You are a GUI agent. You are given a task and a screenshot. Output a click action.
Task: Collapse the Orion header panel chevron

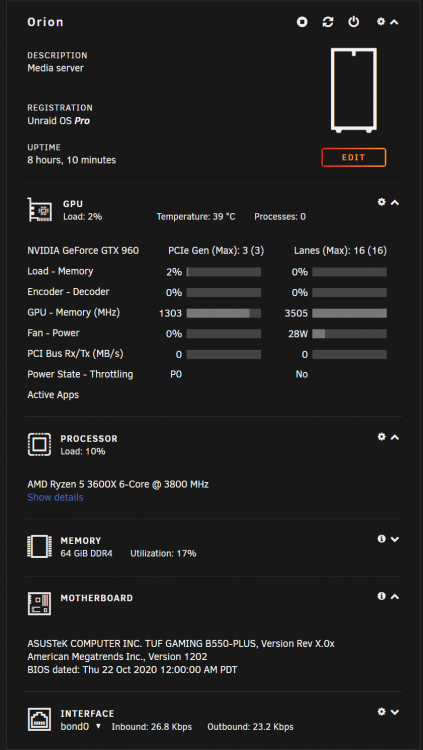click(394, 22)
